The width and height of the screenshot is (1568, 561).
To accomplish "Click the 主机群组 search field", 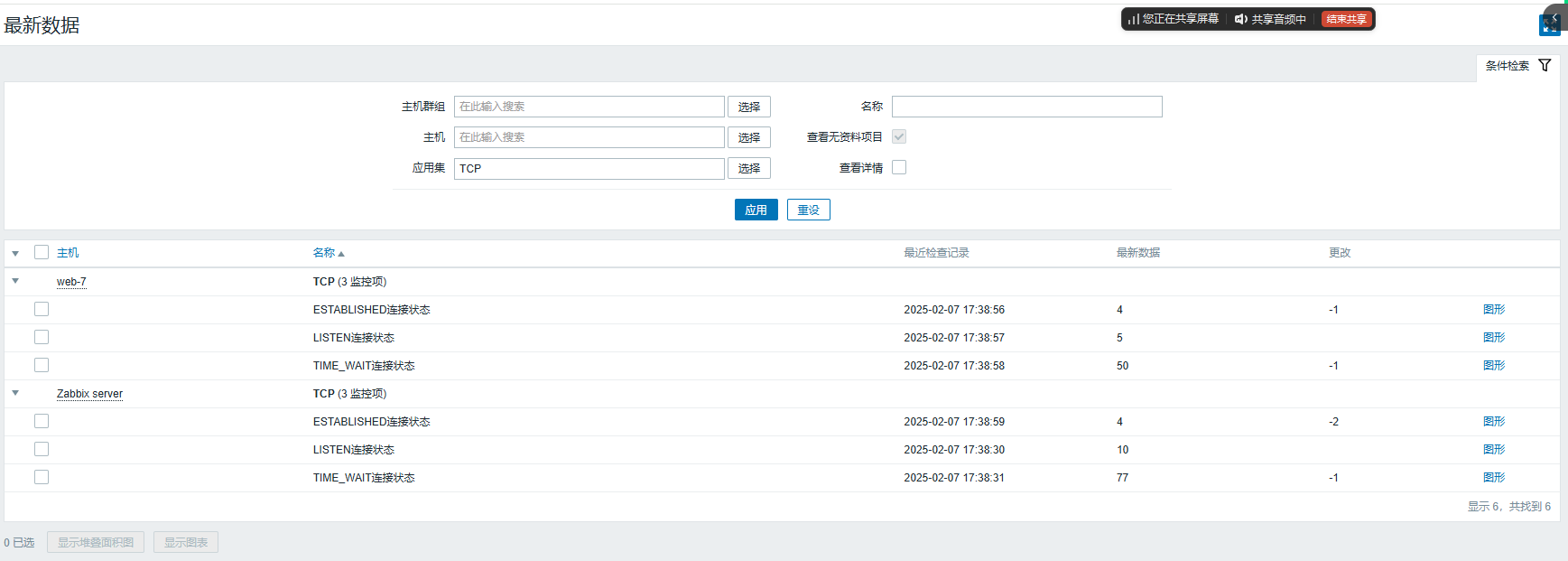I will (x=589, y=107).
